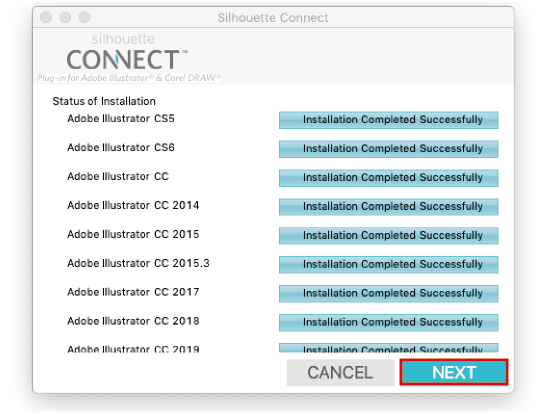Select the Adobe Illustrator CC 2015.3 label
546x414 pixels.
(x=138, y=263)
